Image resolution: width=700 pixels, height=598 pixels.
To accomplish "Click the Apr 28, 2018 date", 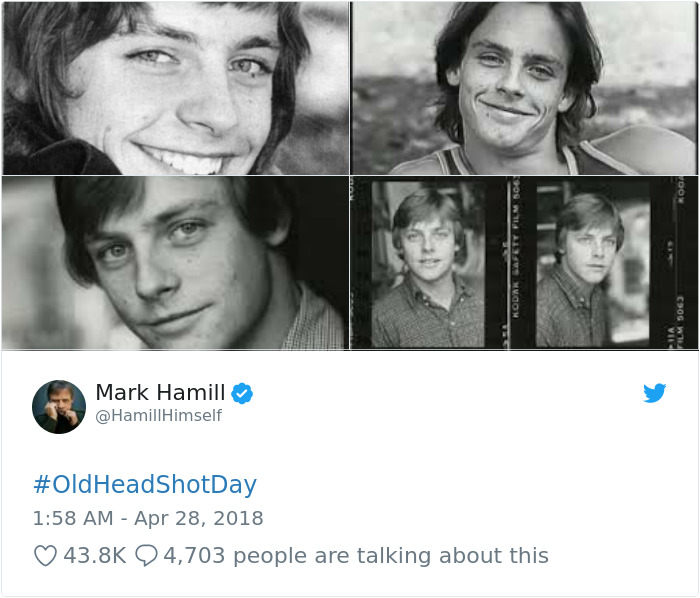I will 201,518.
